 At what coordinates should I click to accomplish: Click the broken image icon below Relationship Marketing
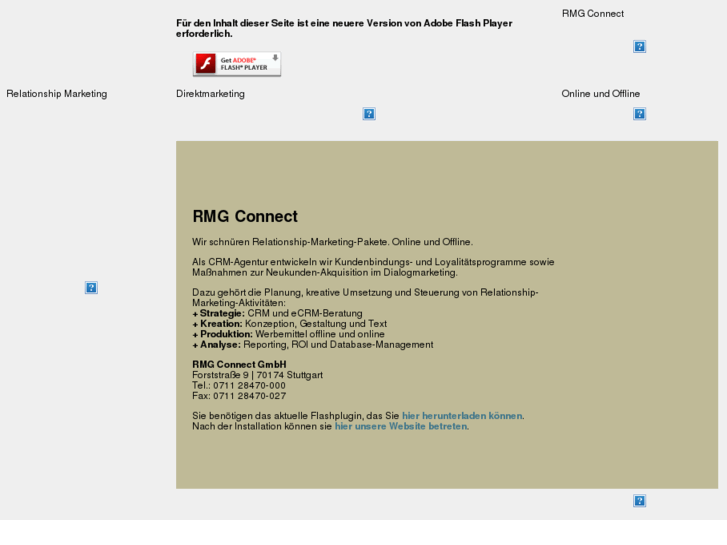pos(91,288)
